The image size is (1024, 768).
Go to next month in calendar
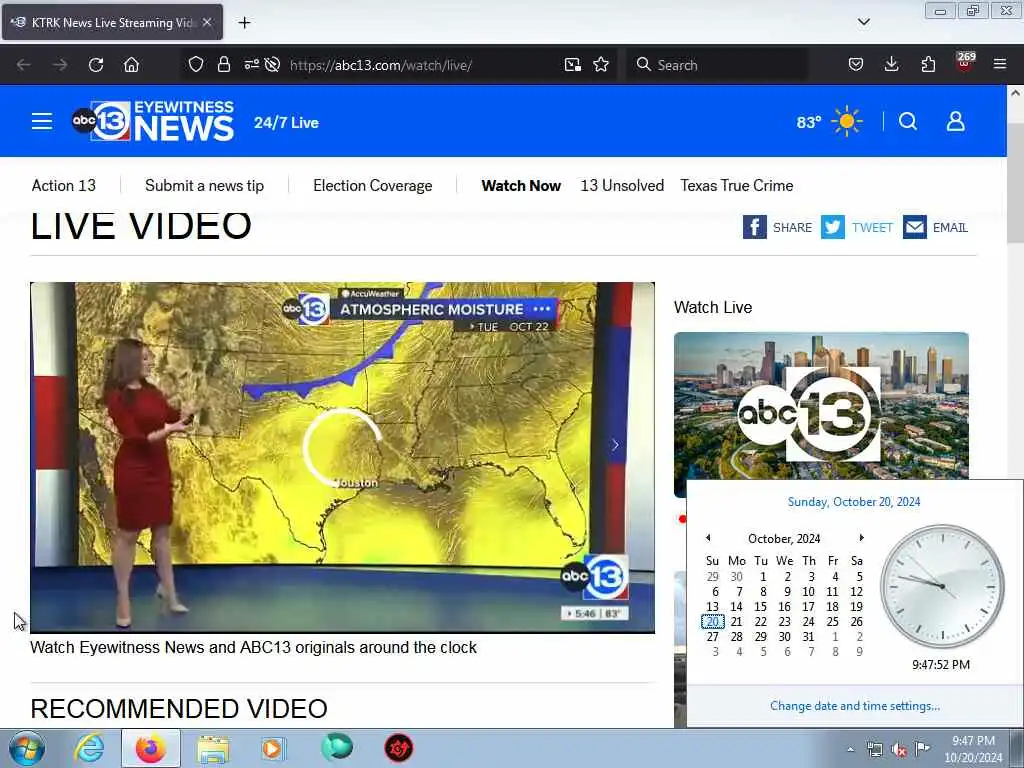coord(861,537)
